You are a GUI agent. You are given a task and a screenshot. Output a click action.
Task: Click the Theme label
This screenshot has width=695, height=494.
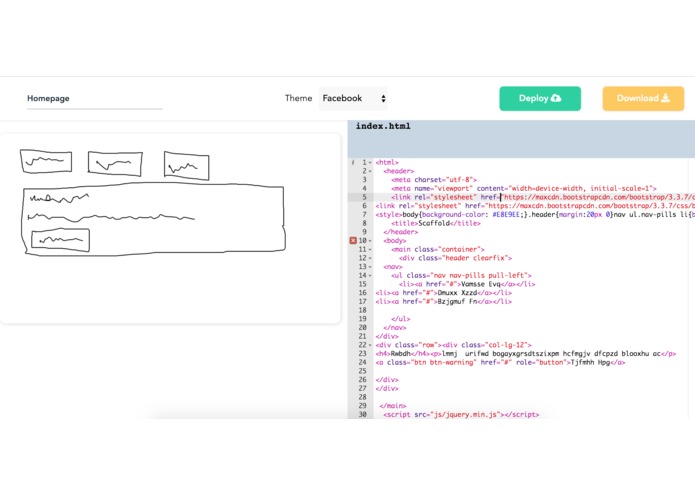click(x=298, y=98)
